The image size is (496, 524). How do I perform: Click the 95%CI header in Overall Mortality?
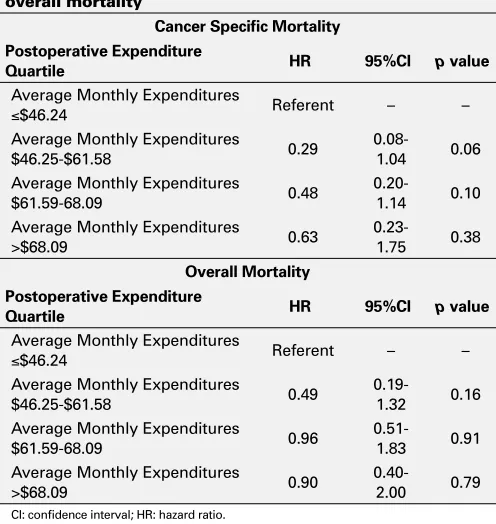[x=388, y=306]
